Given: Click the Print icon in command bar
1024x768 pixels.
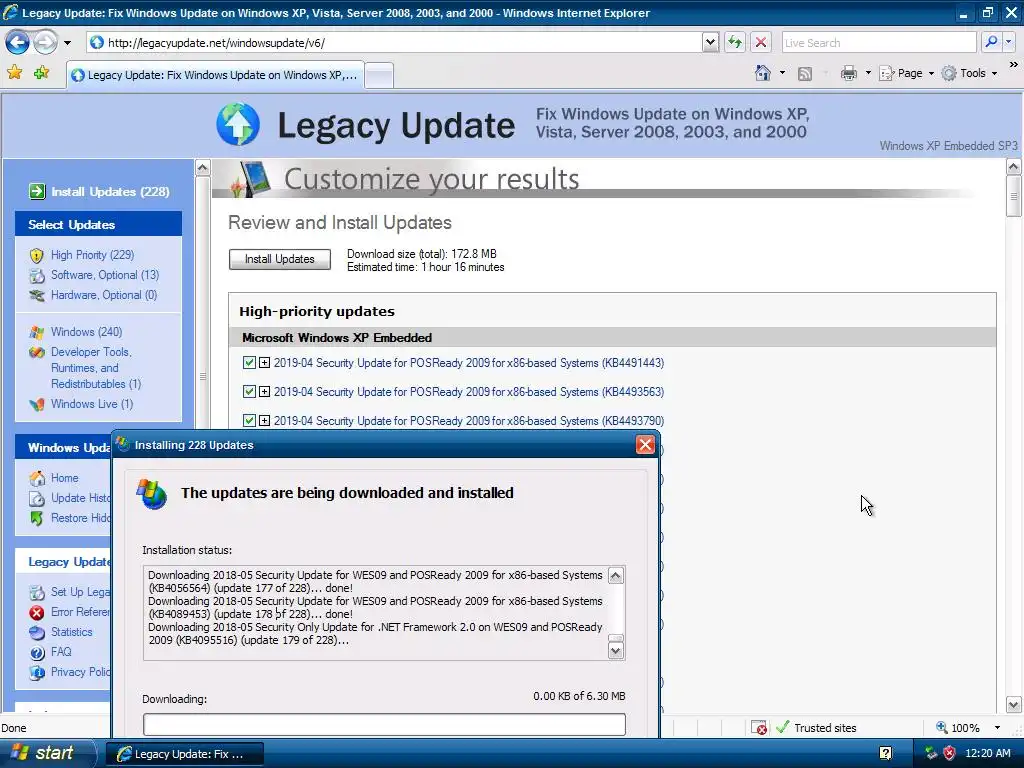Looking at the screenshot, I should (848, 73).
